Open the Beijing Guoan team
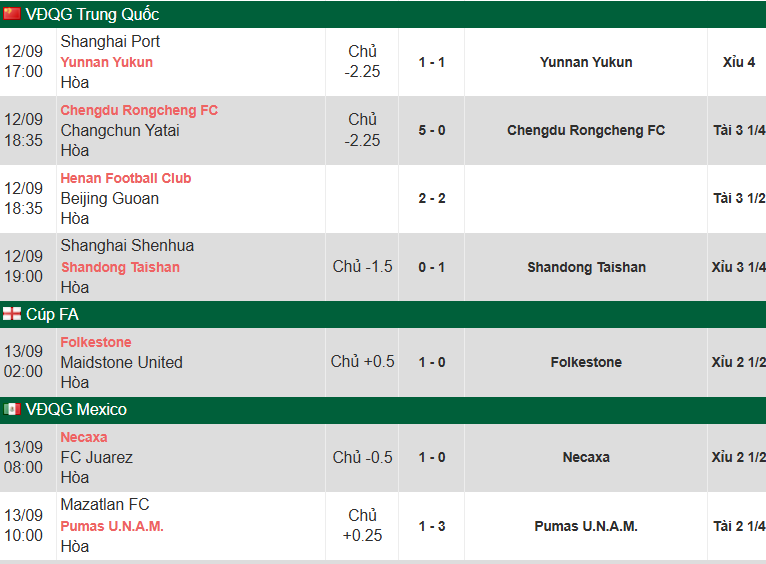 point(109,198)
